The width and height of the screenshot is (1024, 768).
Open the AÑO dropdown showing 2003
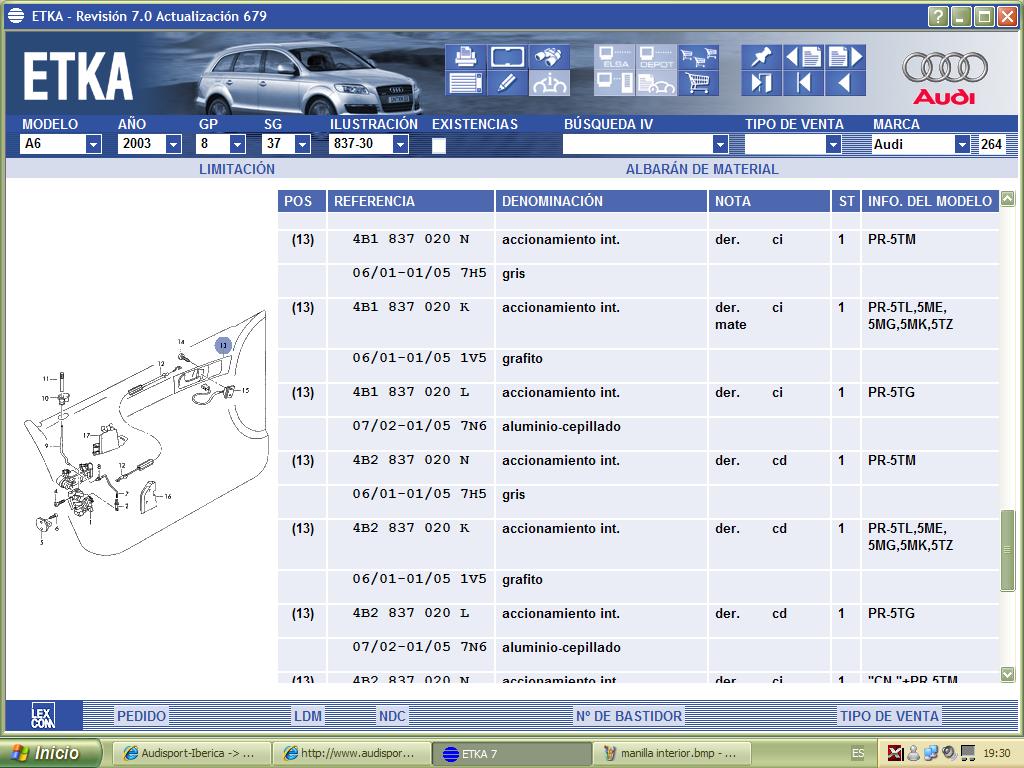point(173,144)
